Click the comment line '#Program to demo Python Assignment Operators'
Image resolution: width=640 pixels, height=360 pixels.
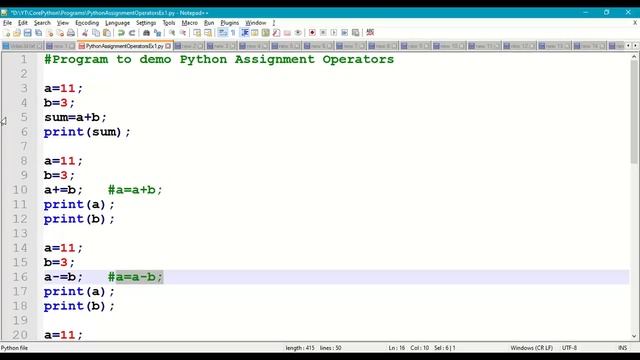tap(219, 59)
